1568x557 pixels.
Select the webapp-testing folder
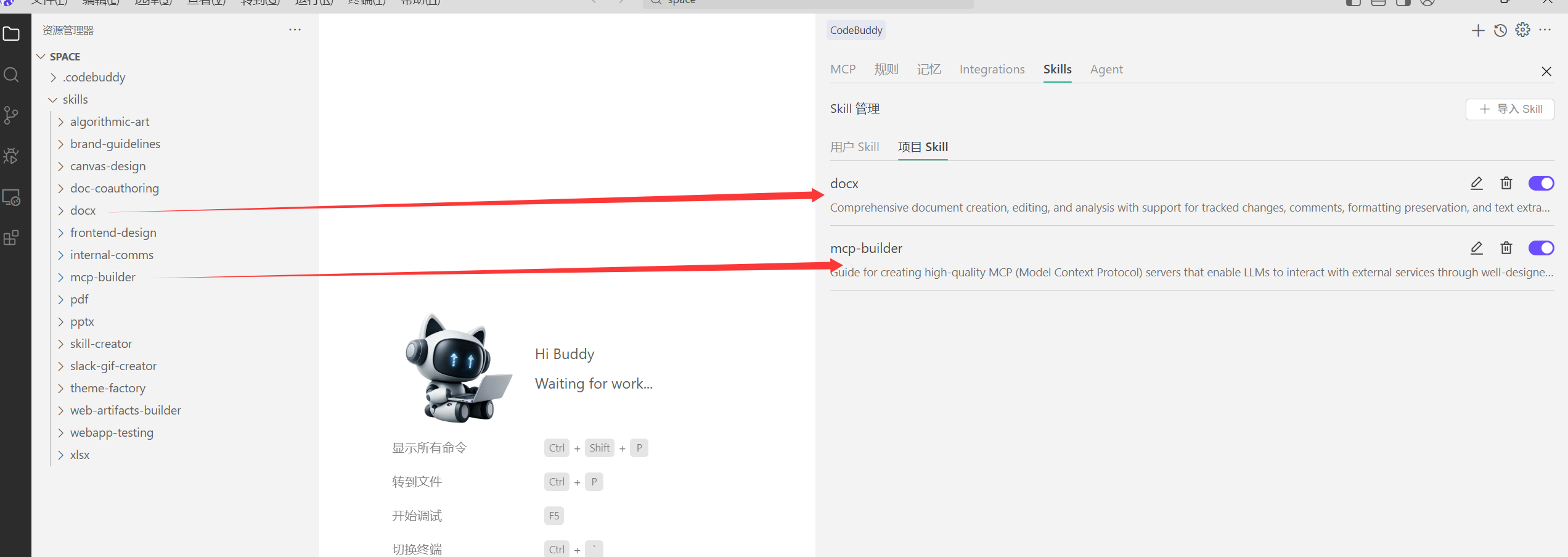(x=112, y=432)
